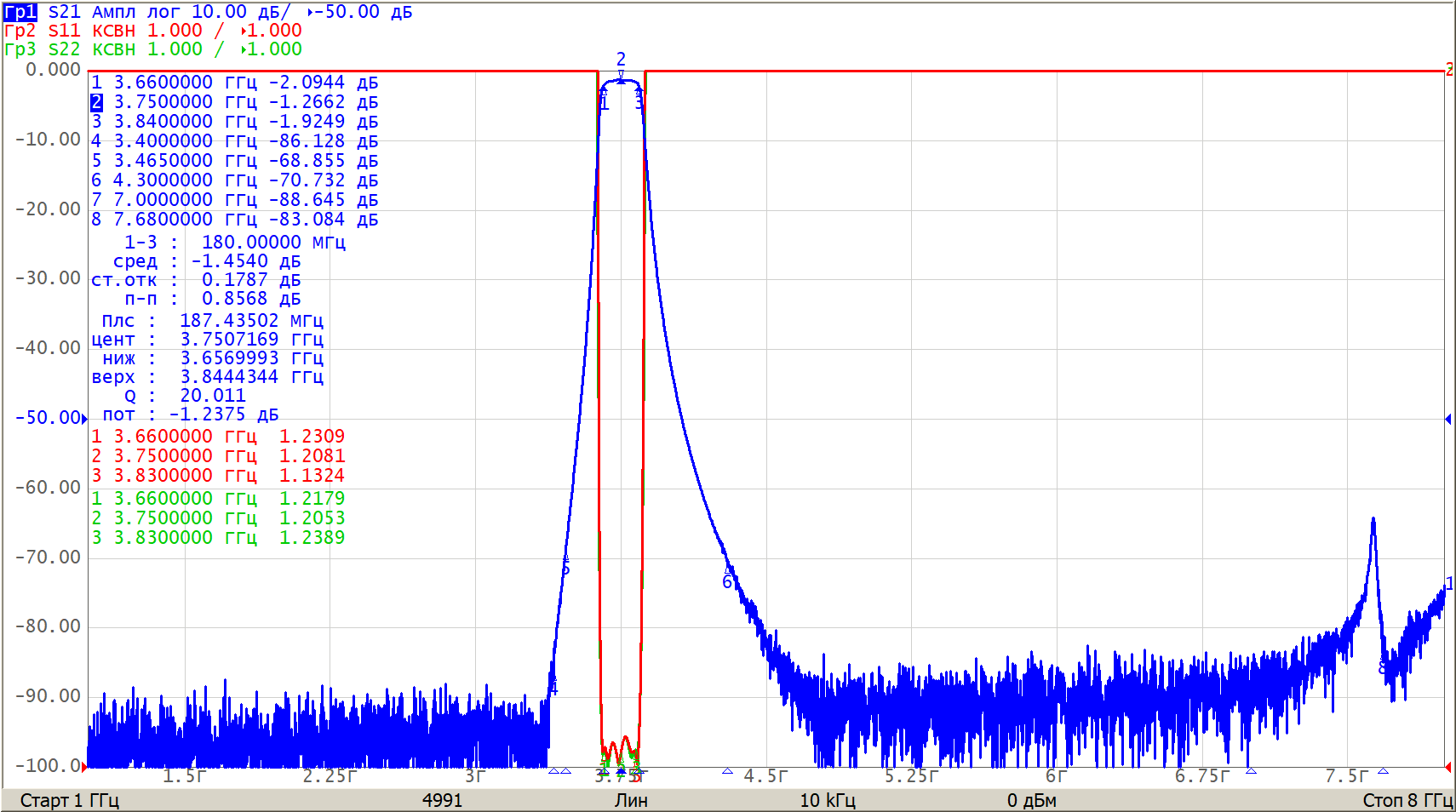The height and width of the screenshot is (812, 1456).
Task: Click the 'Стоп 8 ГГц' stop frequency
Action: click(x=1407, y=800)
